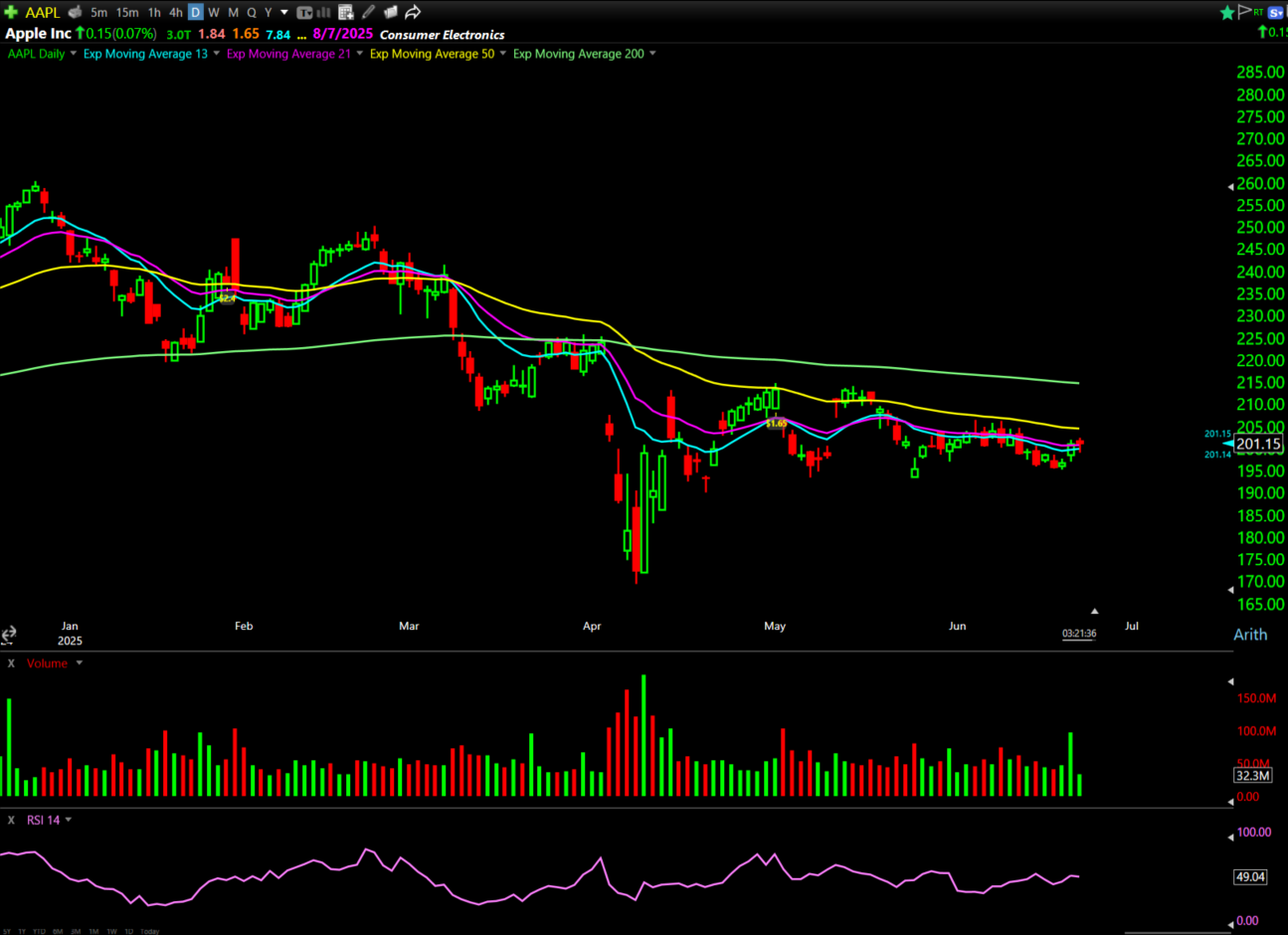Click the green plus add-symbol icon

[x=11, y=12]
